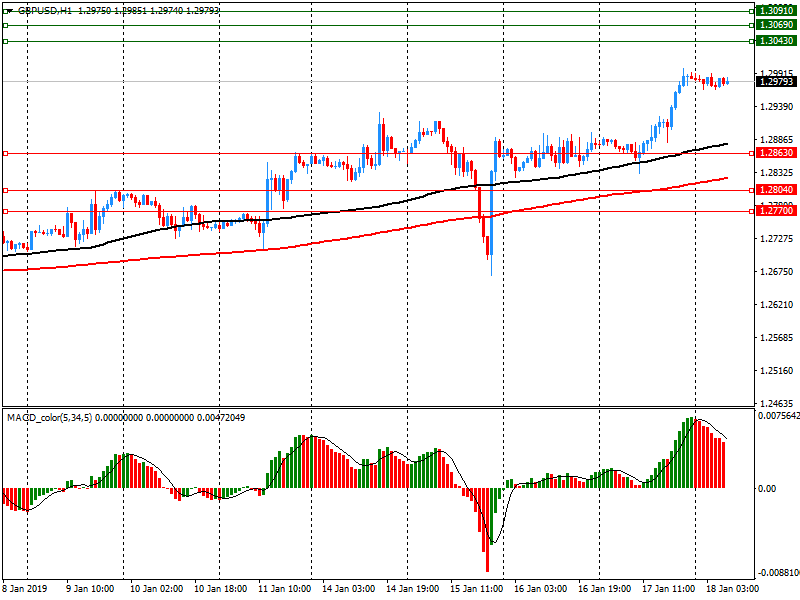Viewport: 800px width, 600px height.
Task: Select the 1.27700 red price label
Action: 776,211
